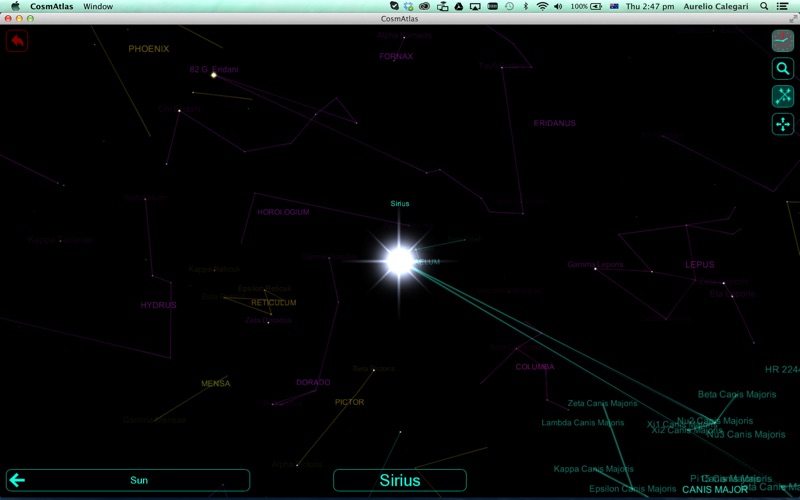Click the red undo arrow icon
The image size is (800, 500).
click(17, 40)
